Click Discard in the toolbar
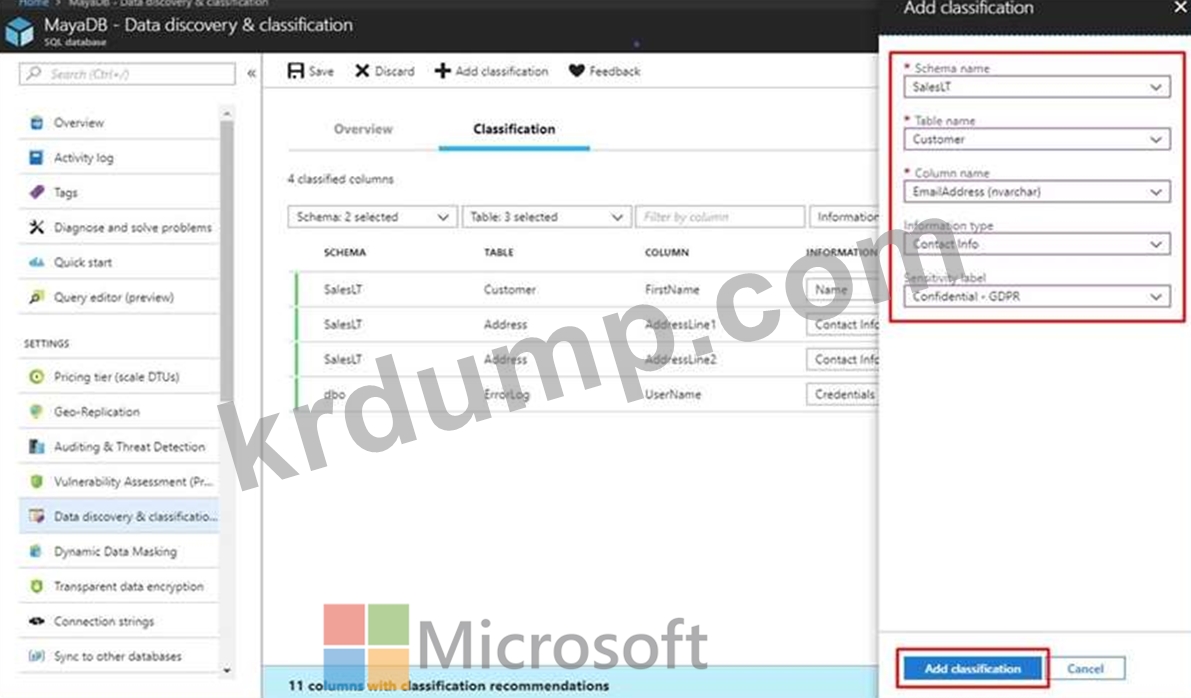 385,71
